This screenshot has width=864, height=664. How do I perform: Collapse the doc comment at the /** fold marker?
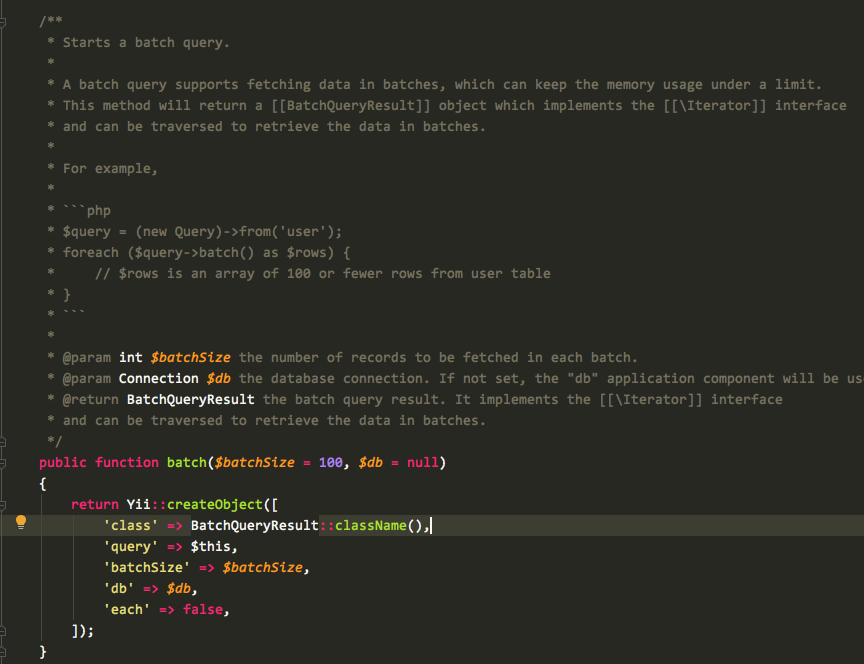click(x=2, y=22)
